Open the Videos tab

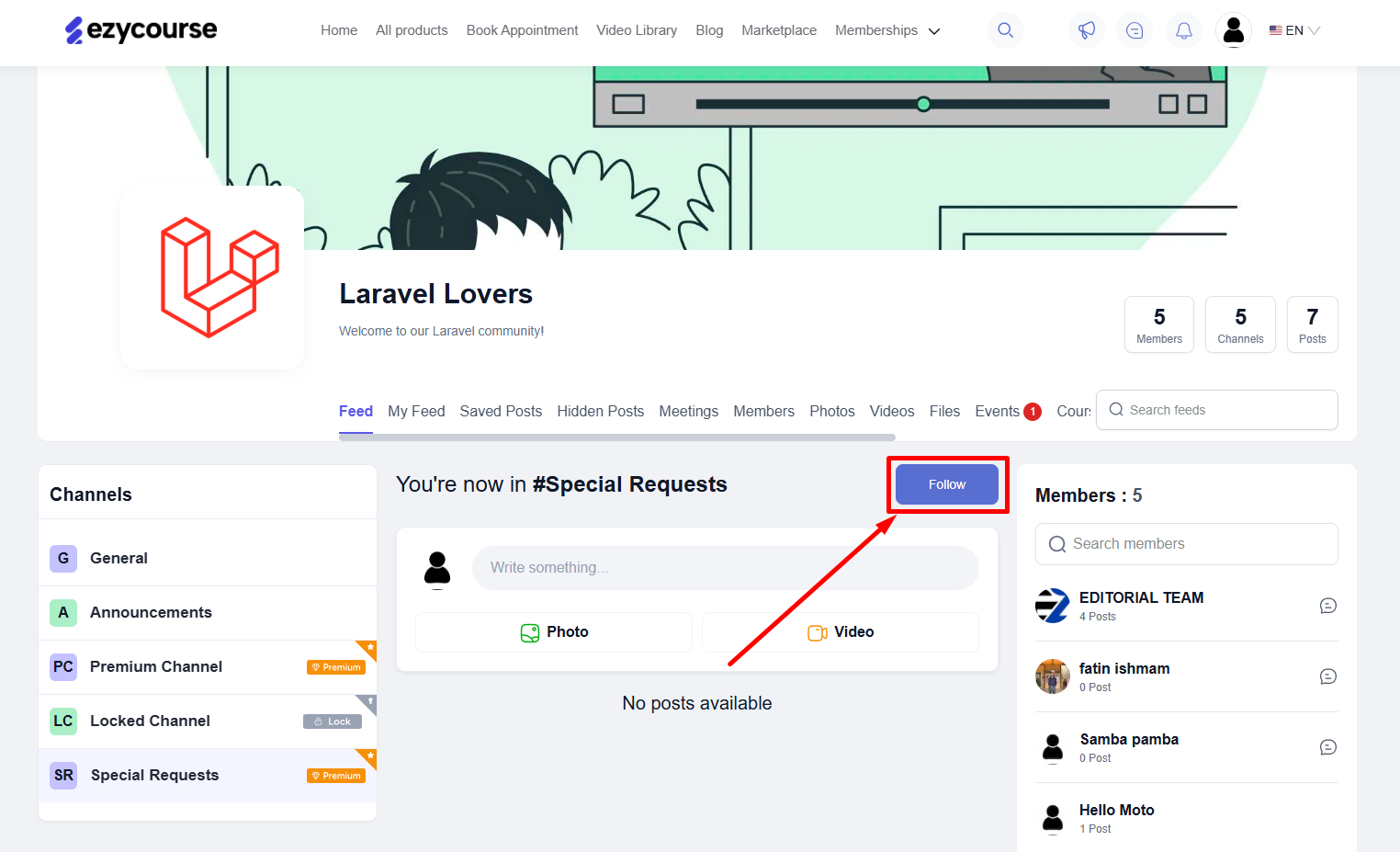pyautogui.click(x=892, y=411)
